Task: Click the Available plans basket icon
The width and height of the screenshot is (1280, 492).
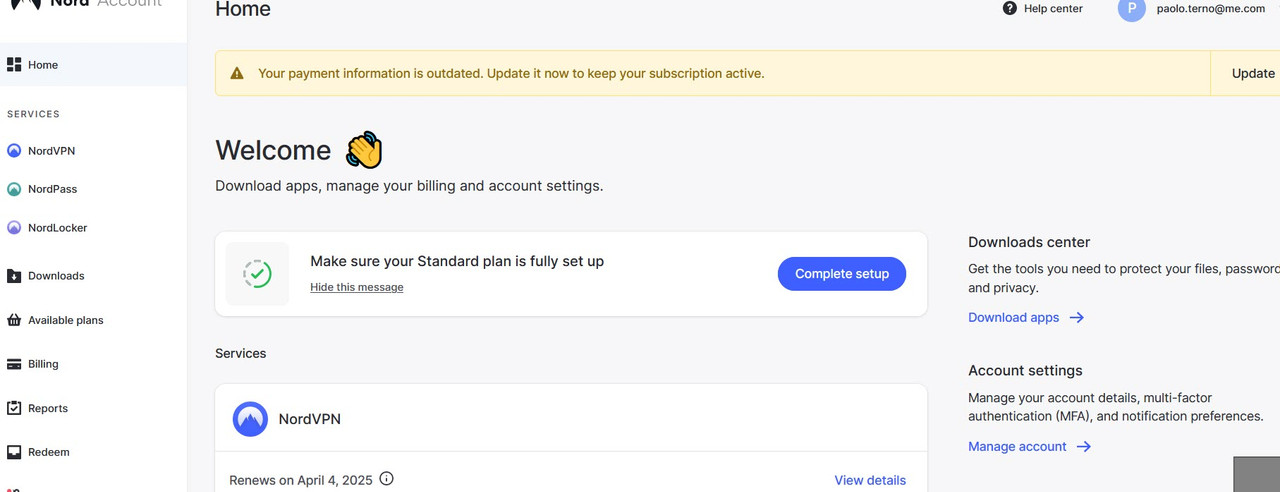Action: (14, 320)
